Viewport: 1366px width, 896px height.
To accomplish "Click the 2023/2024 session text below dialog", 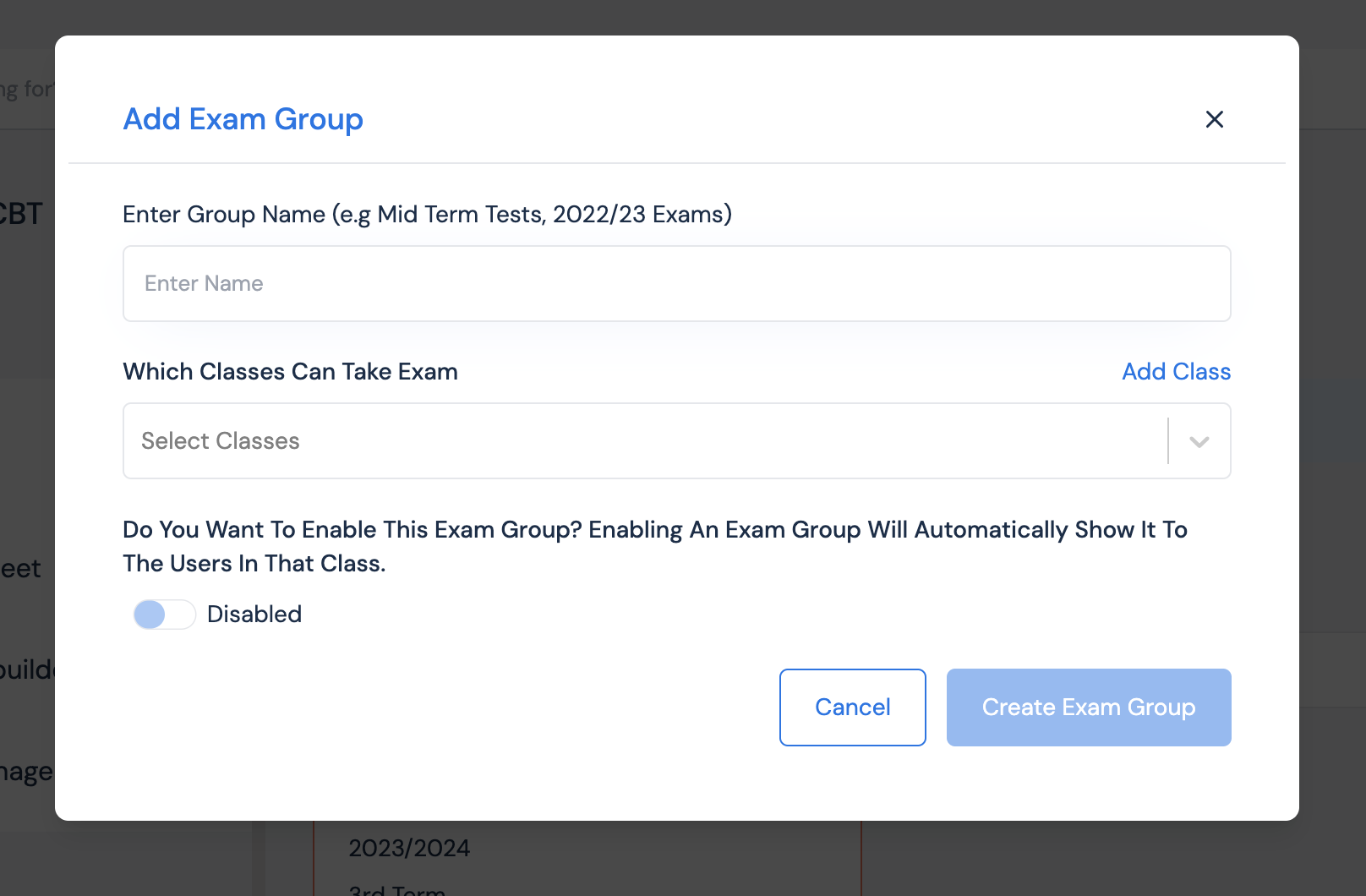I will coord(409,848).
